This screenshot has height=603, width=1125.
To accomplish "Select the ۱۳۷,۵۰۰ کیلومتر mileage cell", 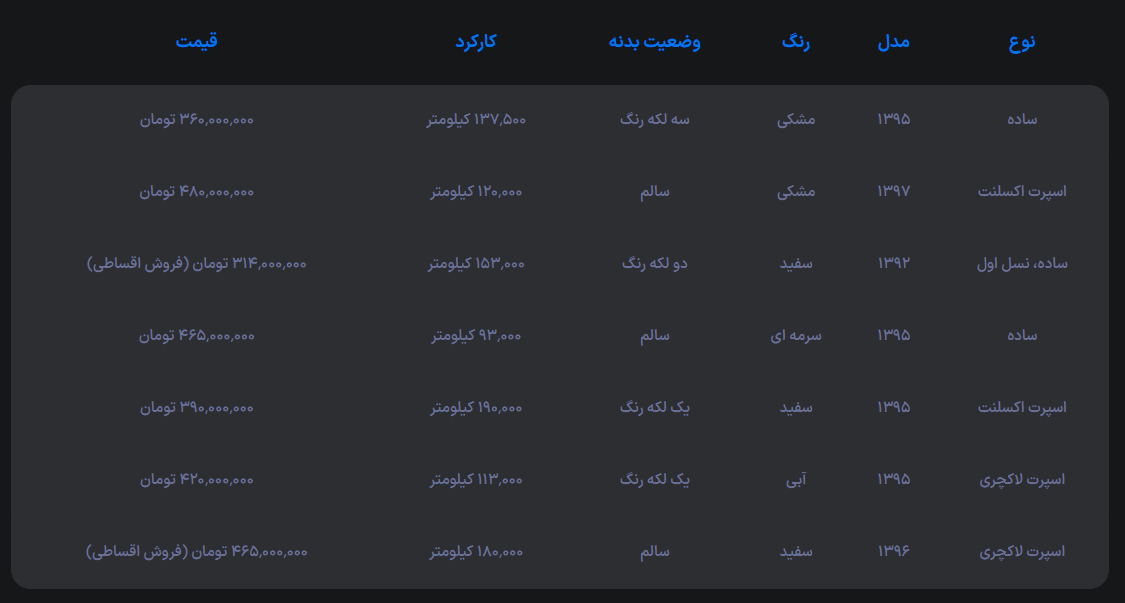I will 476,119.
